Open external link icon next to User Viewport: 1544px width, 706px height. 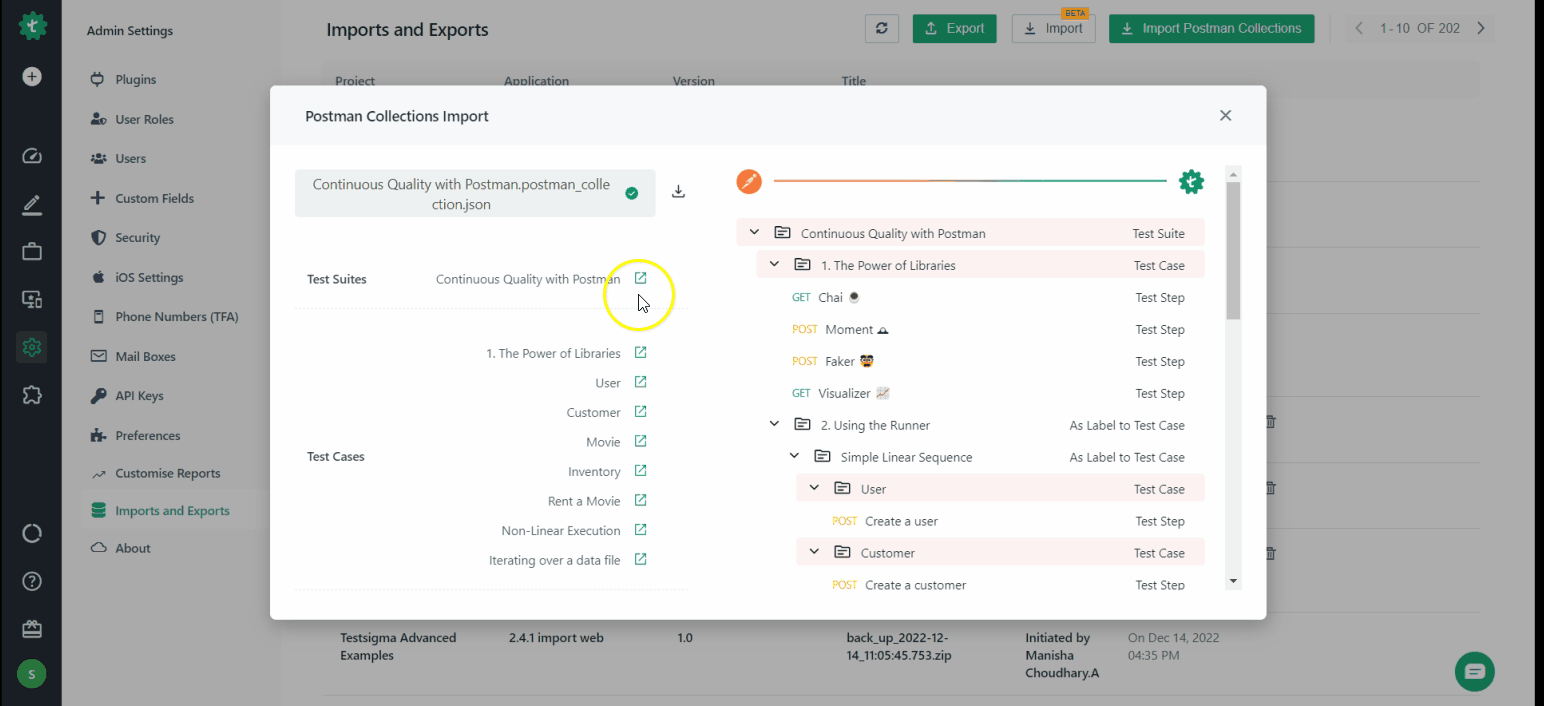pyautogui.click(x=641, y=382)
